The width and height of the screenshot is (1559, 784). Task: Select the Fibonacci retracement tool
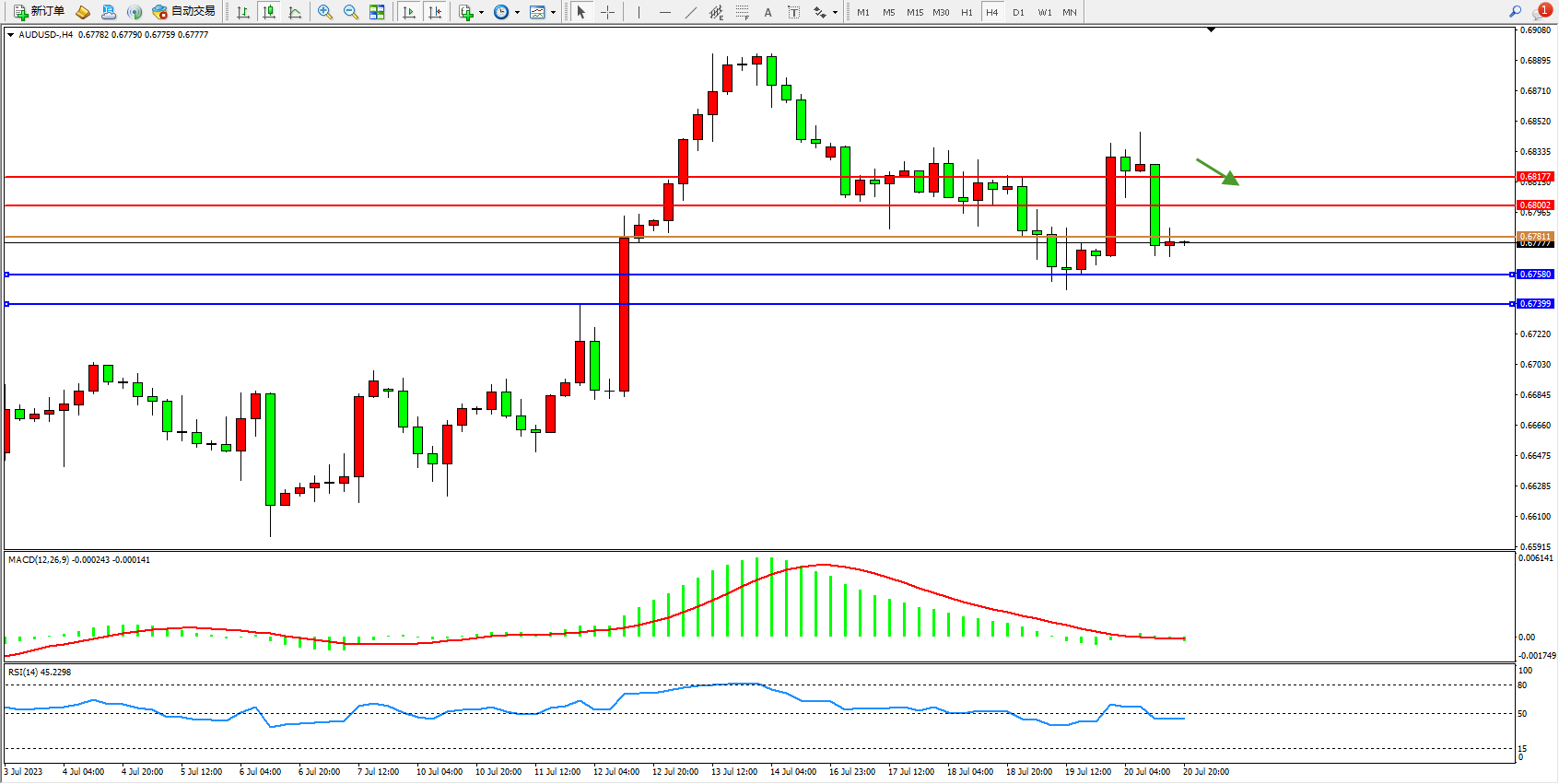[743, 12]
